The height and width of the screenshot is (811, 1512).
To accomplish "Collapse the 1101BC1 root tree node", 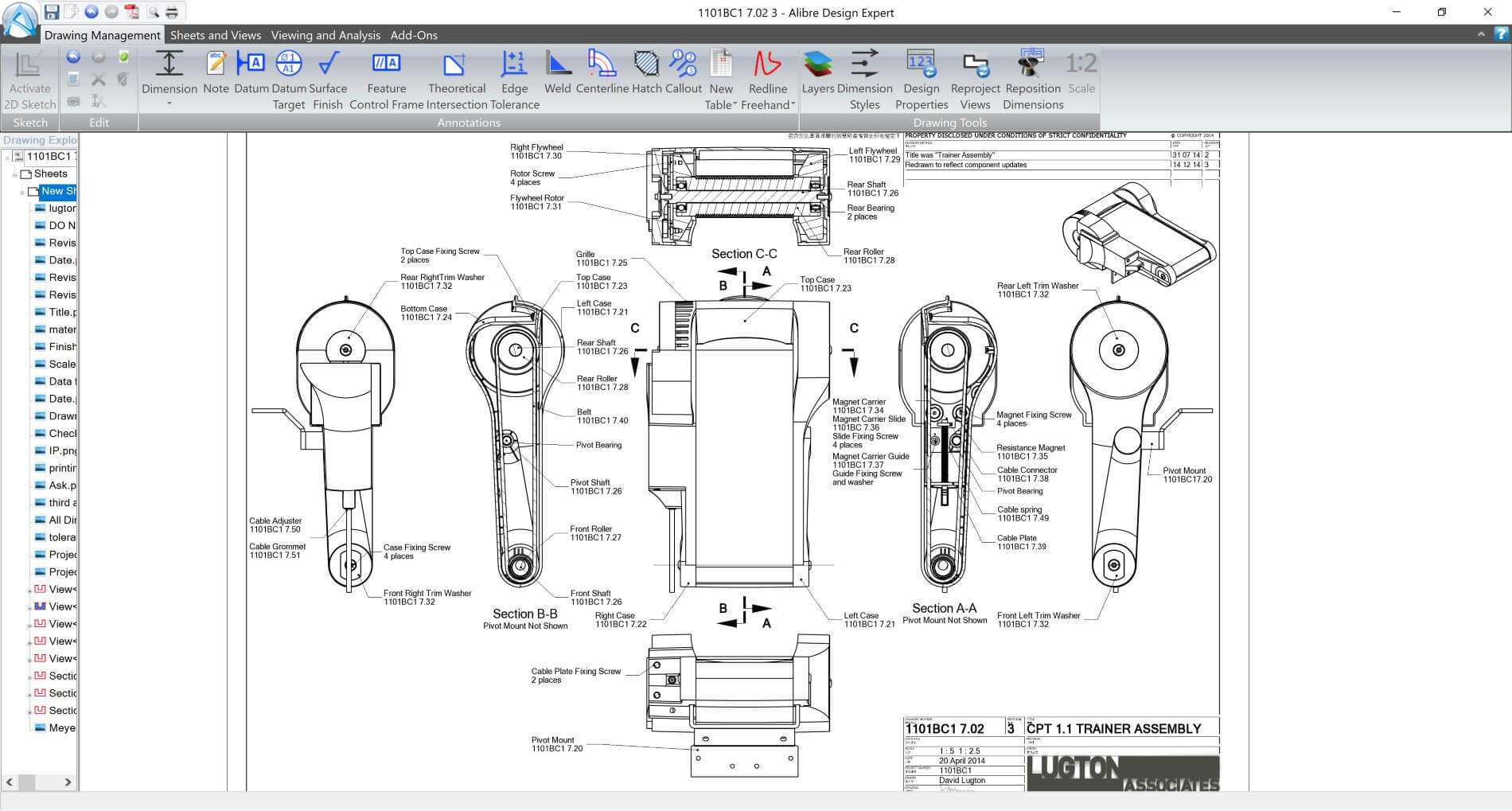I will point(6,157).
